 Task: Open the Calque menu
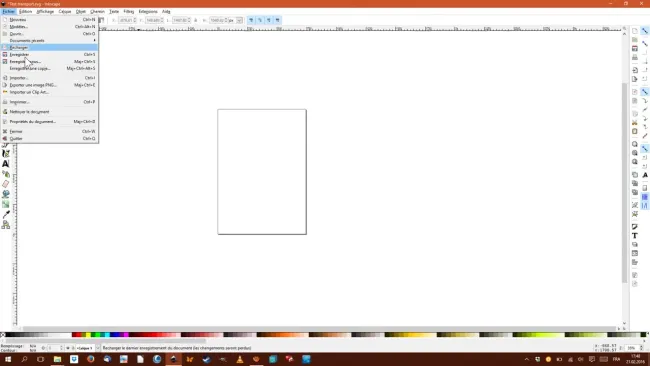click(65, 12)
